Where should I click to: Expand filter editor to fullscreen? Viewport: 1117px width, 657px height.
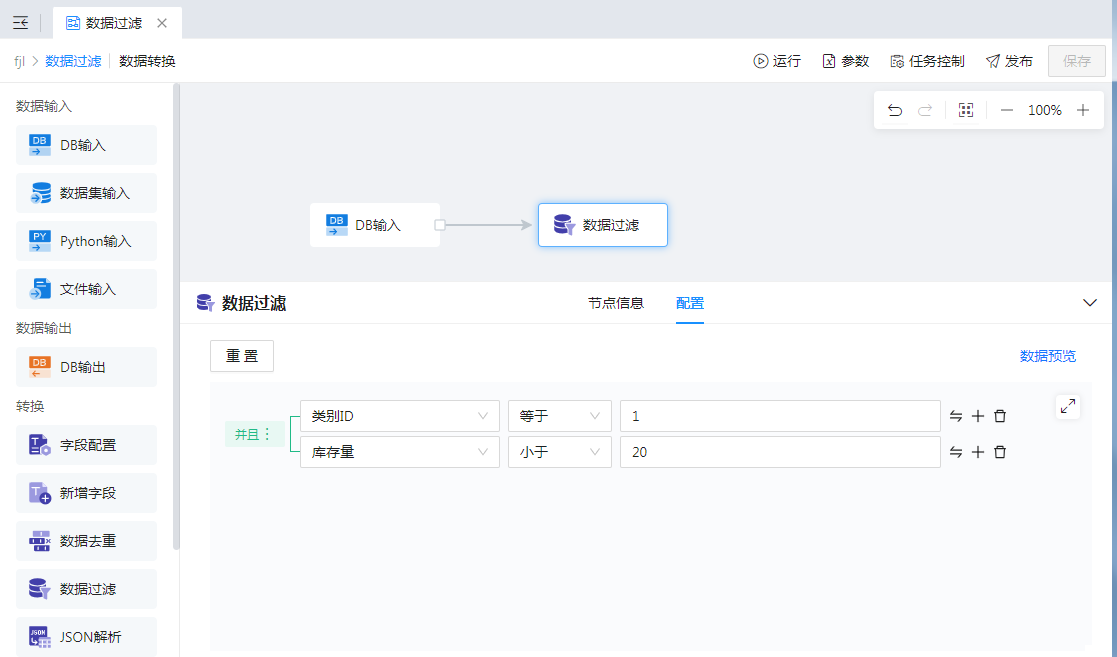pyautogui.click(x=1068, y=406)
